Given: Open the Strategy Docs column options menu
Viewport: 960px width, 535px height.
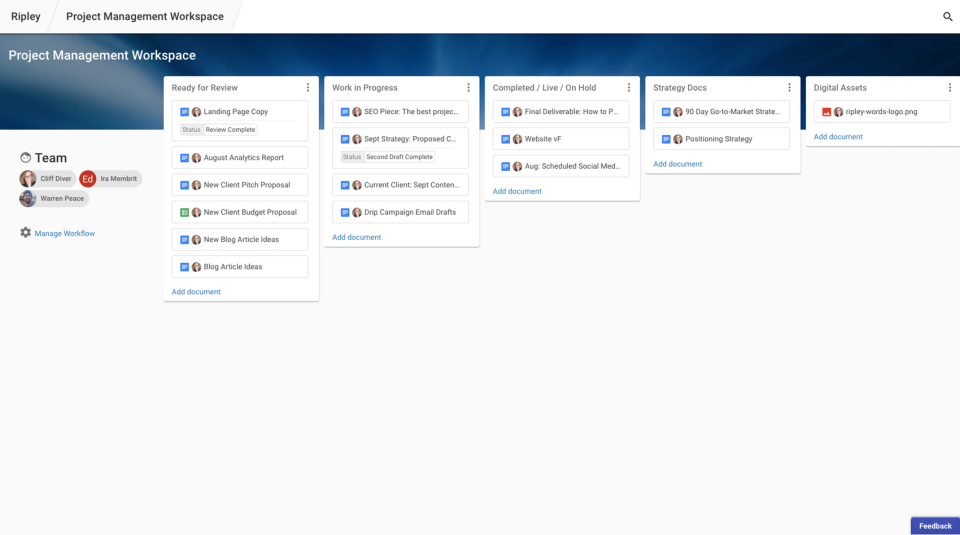Looking at the screenshot, I should 789,88.
